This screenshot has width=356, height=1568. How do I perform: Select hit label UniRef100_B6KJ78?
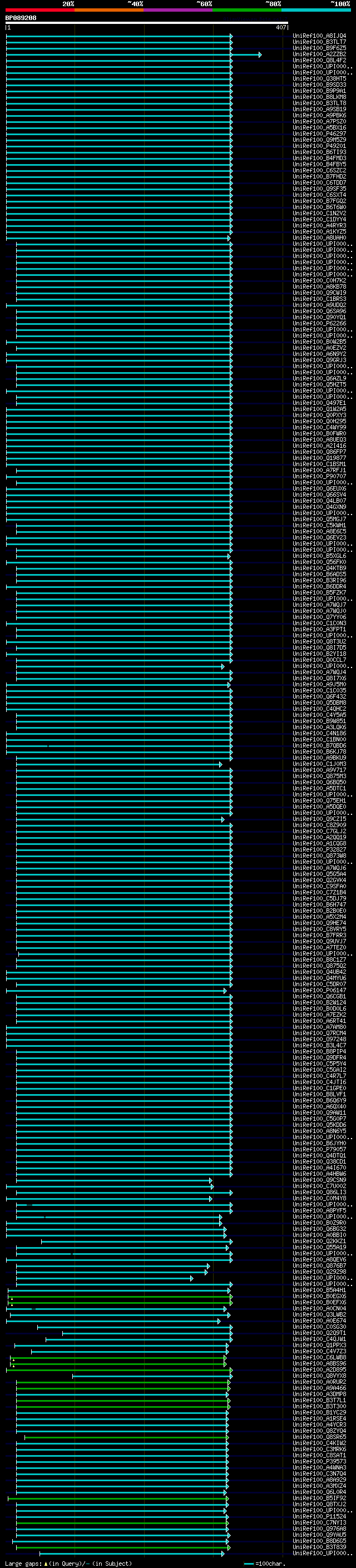(x=319, y=751)
